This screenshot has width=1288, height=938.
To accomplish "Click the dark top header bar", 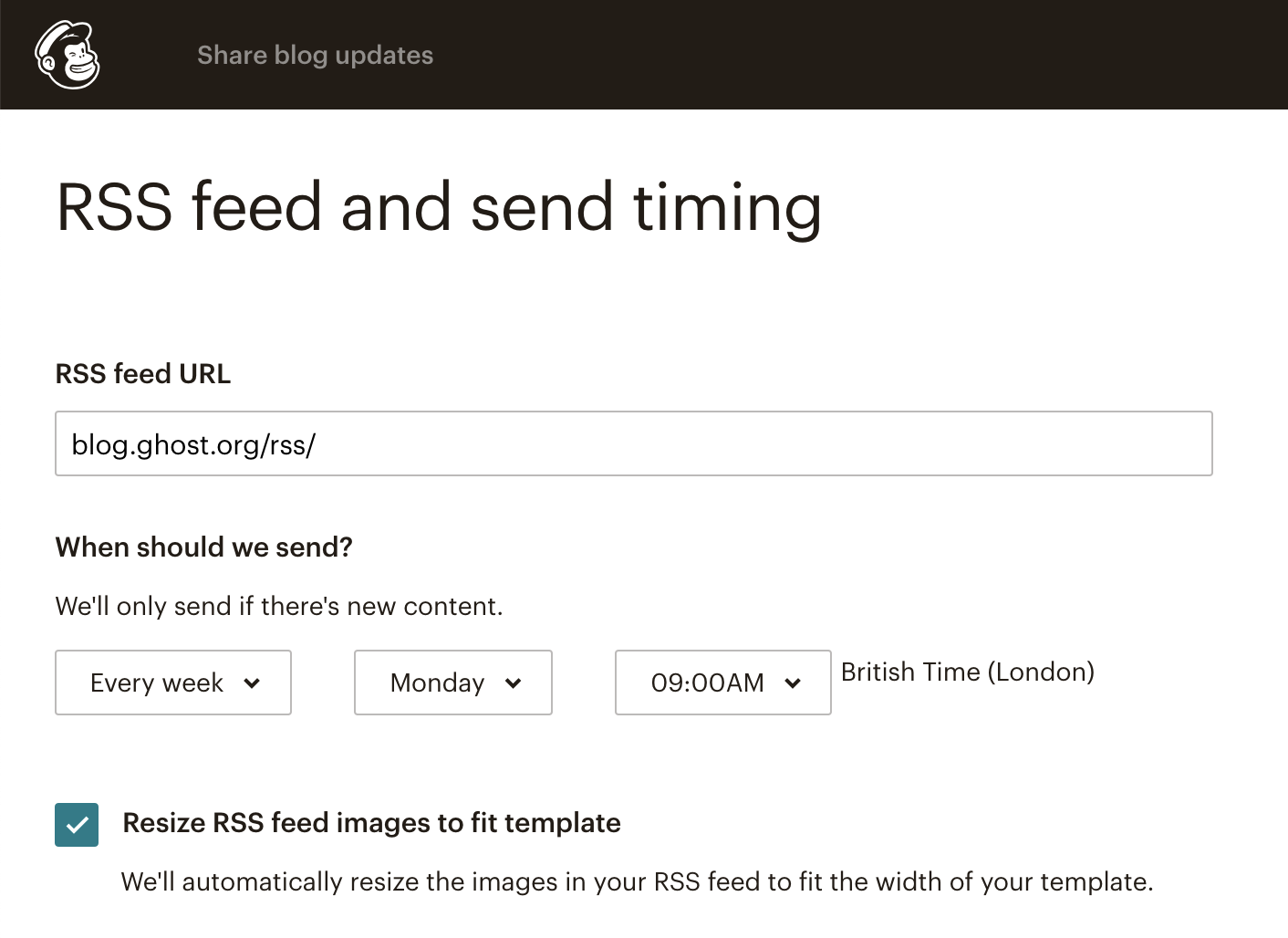I will [821, 55].
